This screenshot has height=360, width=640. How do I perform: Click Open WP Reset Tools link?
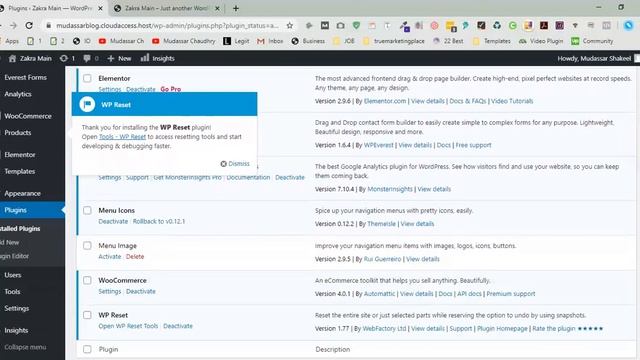[128, 326]
